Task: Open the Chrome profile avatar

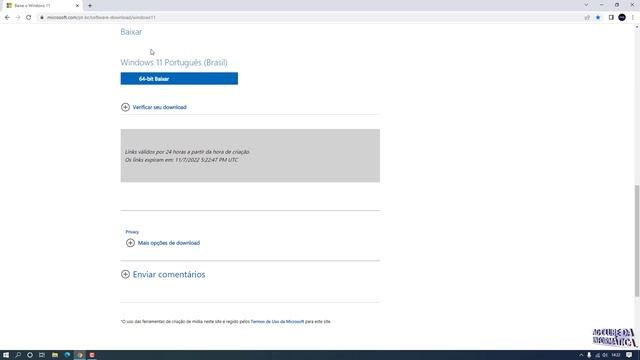Action: [622, 18]
